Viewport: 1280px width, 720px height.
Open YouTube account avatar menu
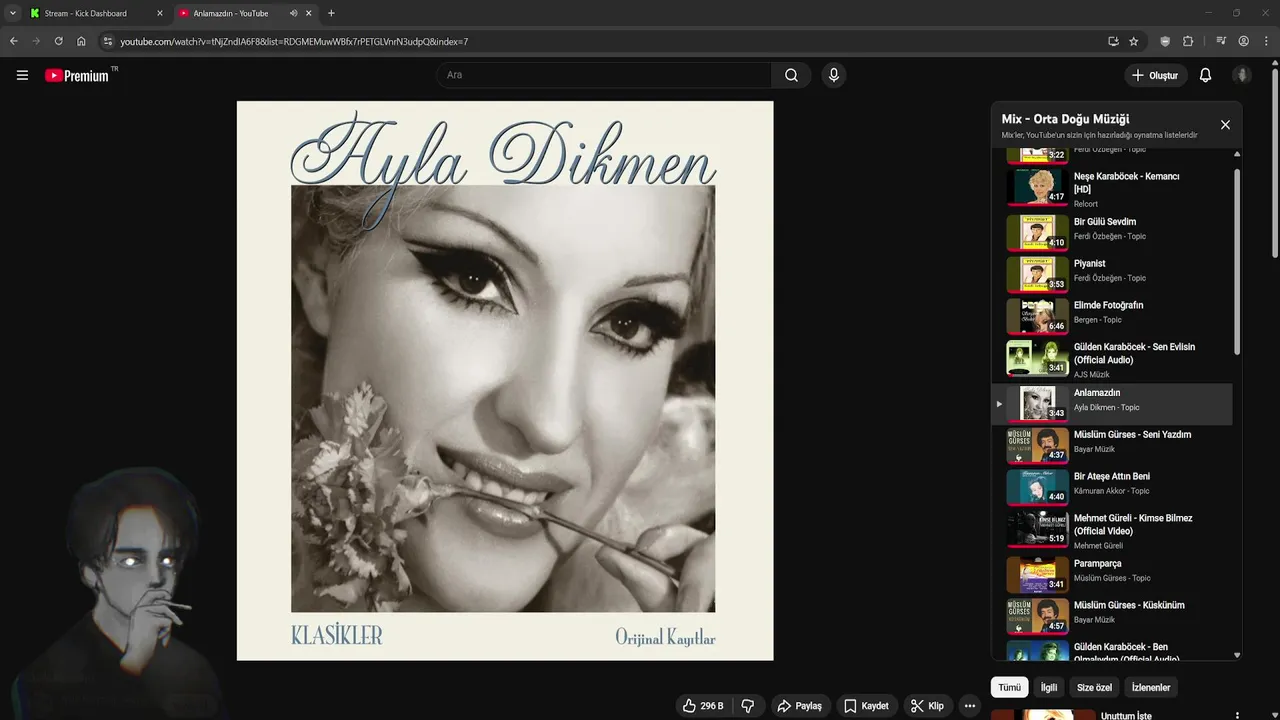(x=1242, y=75)
